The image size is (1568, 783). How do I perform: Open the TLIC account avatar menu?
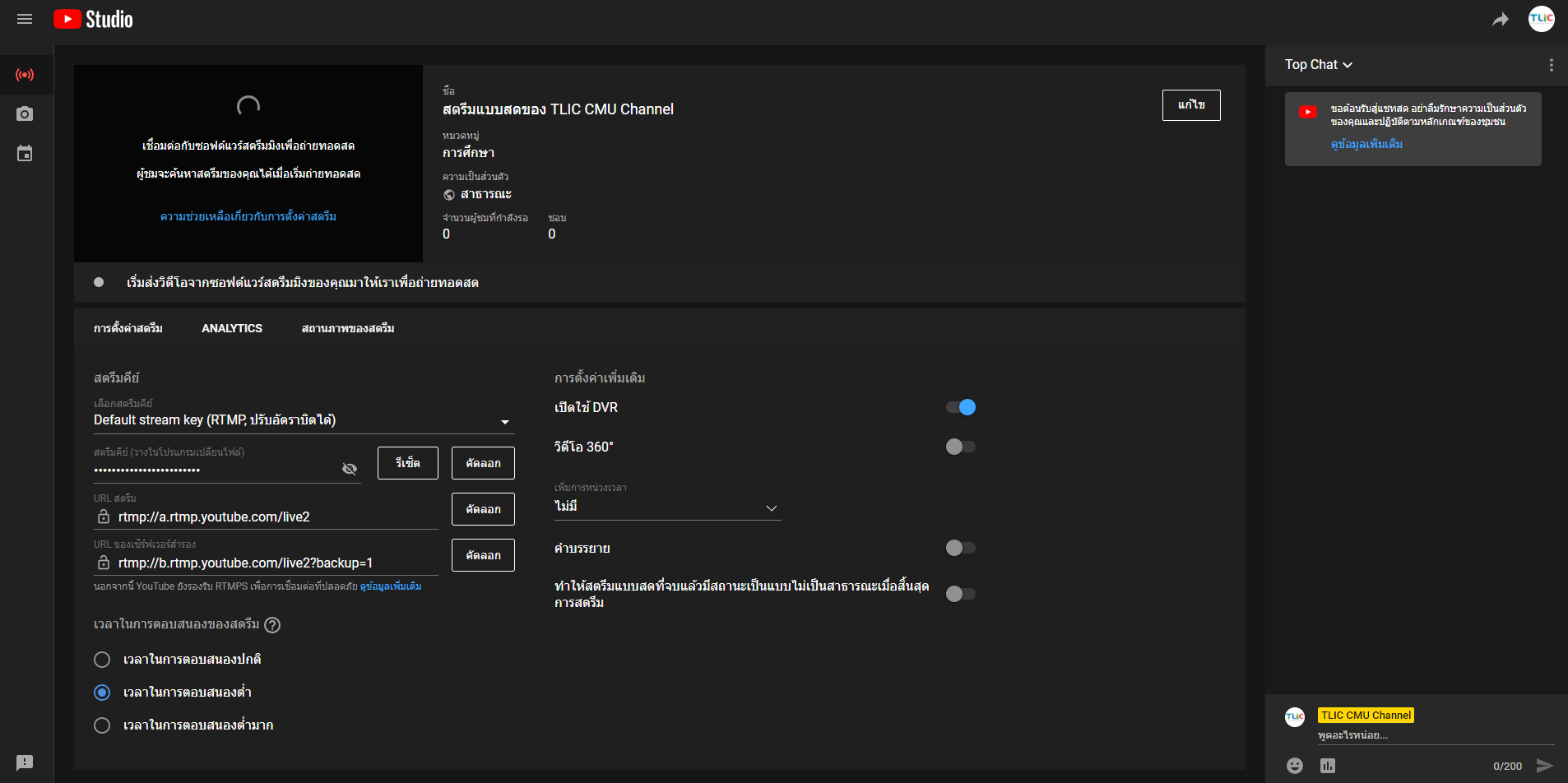click(x=1542, y=19)
